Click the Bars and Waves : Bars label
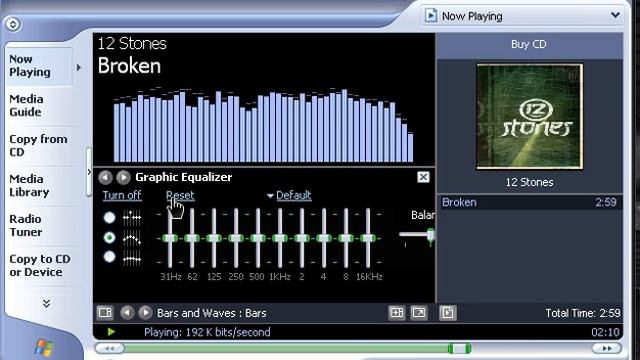 coord(211,313)
